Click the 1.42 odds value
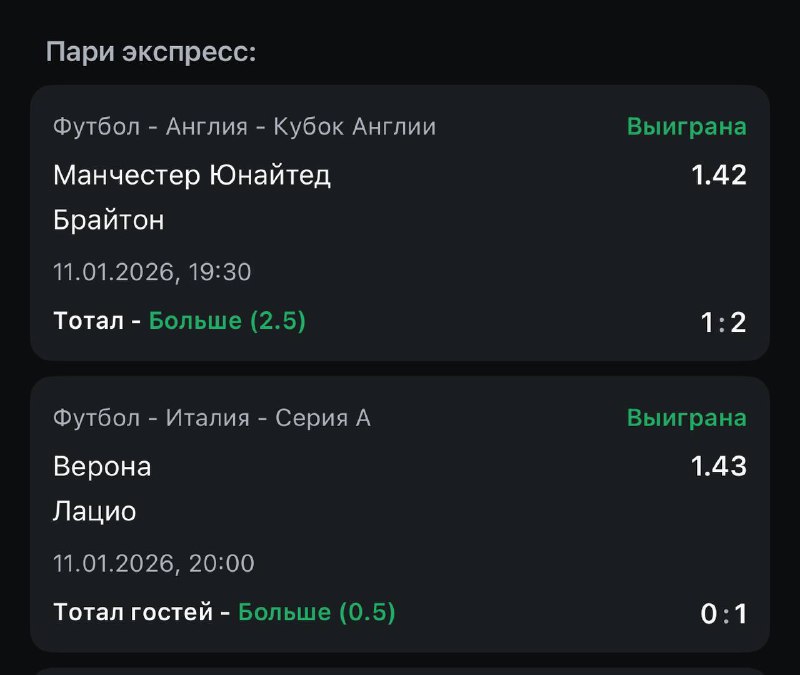 click(x=719, y=175)
